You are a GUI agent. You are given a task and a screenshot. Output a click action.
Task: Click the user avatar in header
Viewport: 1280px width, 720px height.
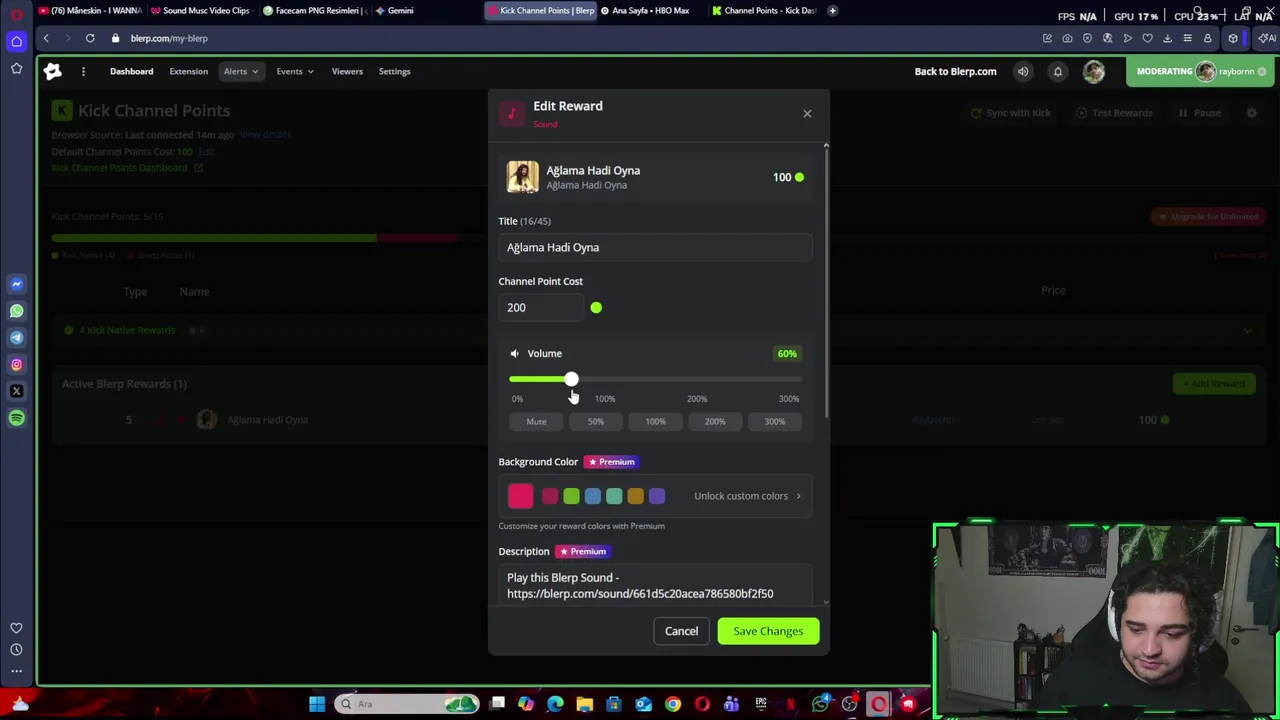click(1093, 71)
